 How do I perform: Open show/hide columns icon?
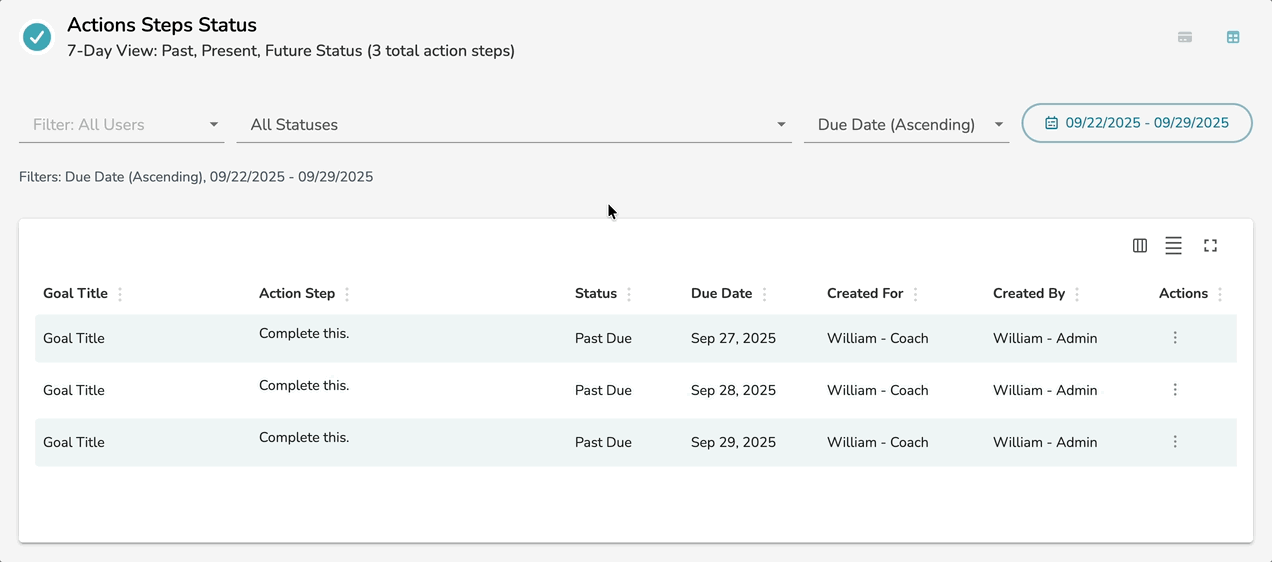coord(1139,246)
